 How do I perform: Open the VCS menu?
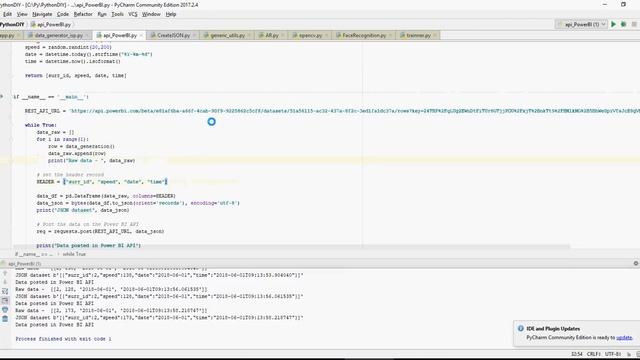pos(133,14)
